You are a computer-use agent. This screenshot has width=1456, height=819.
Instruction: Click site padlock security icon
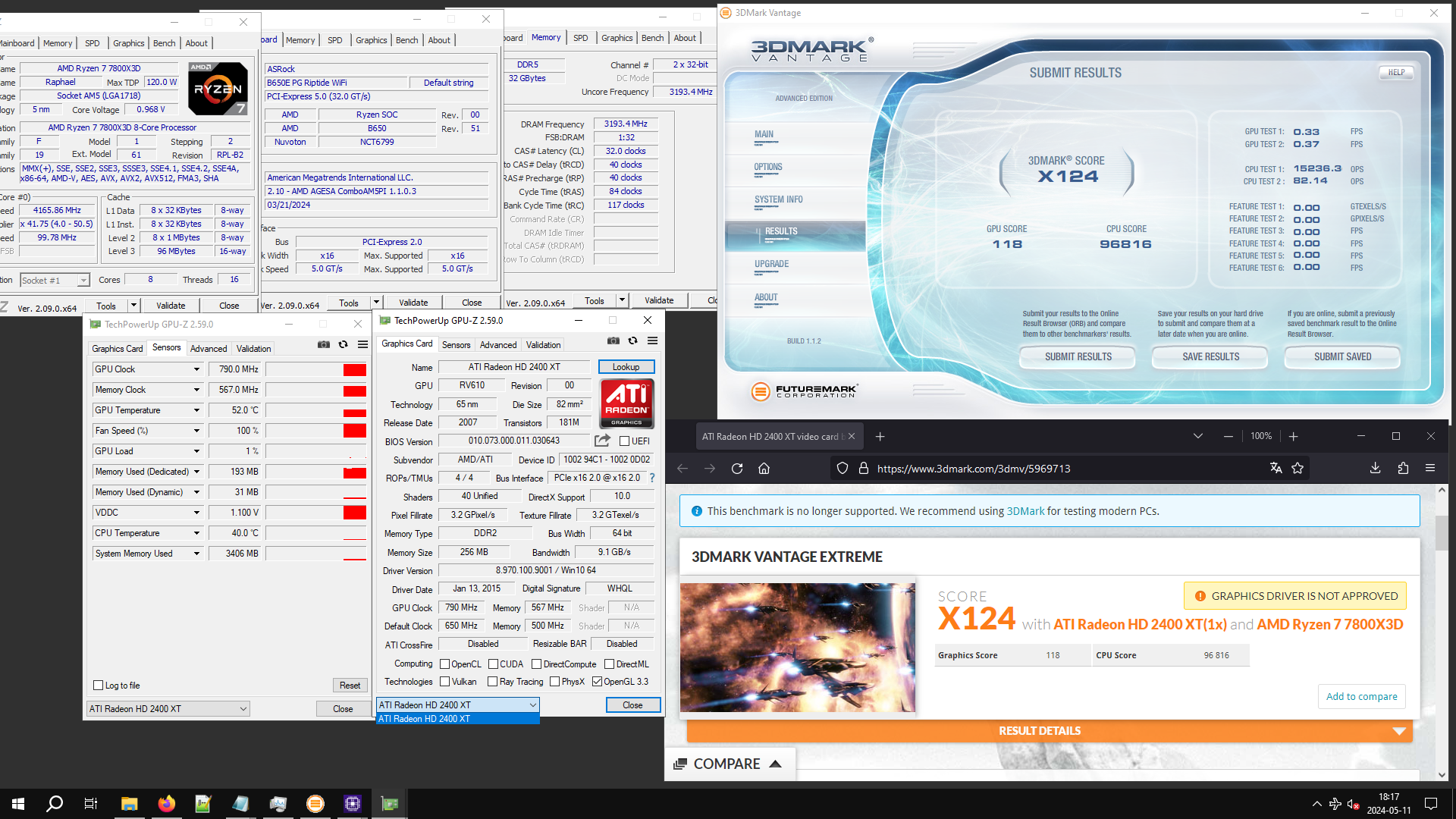coord(863,469)
